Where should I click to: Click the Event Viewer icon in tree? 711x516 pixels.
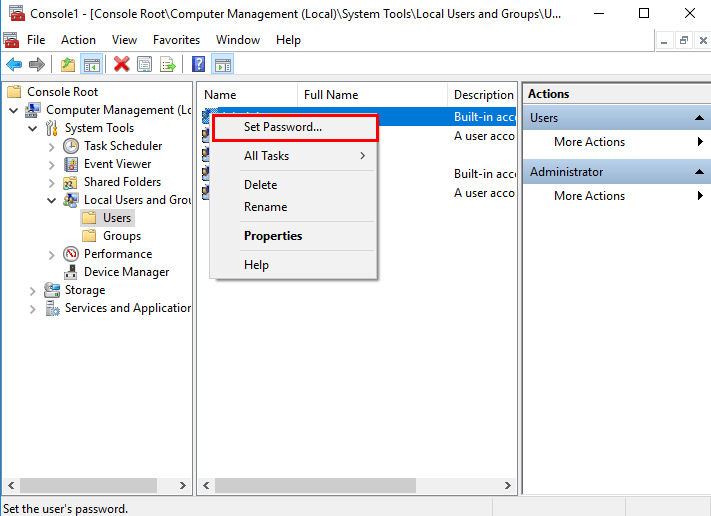(x=71, y=164)
